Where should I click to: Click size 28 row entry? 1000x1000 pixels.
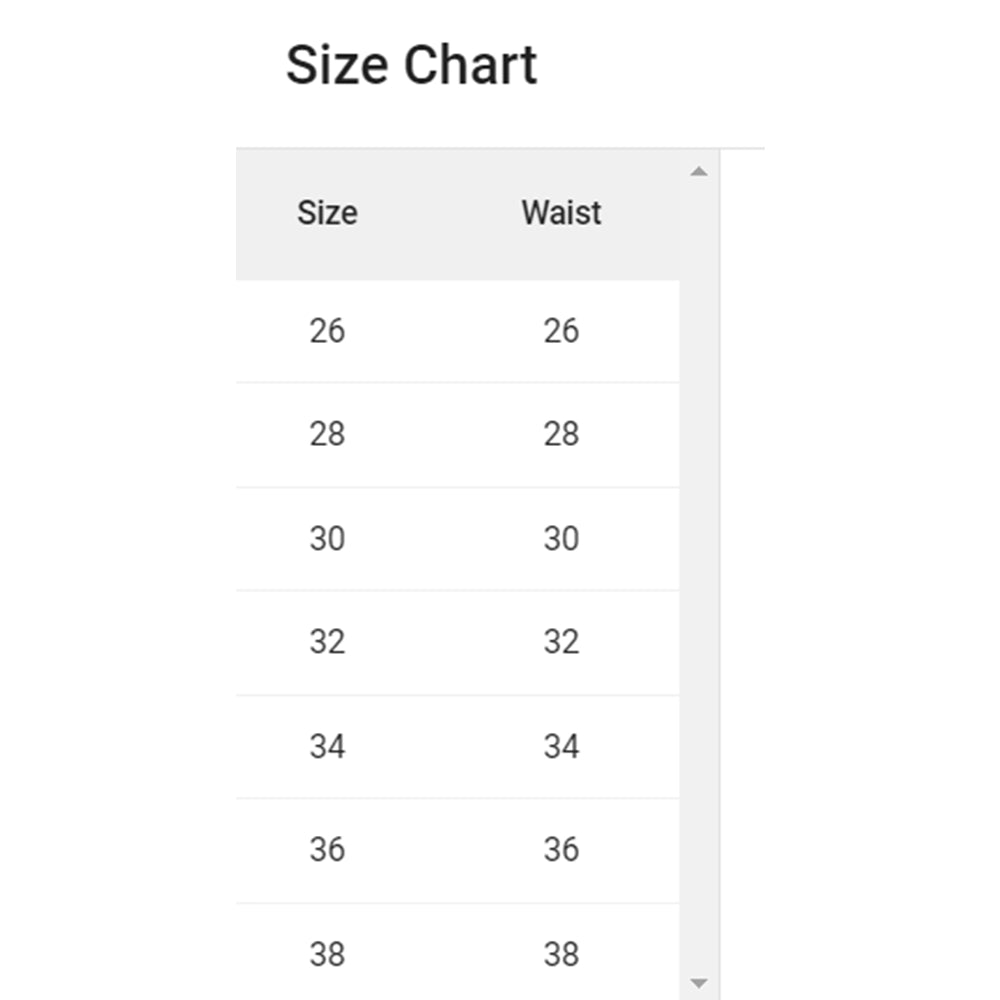[x=330, y=434]
